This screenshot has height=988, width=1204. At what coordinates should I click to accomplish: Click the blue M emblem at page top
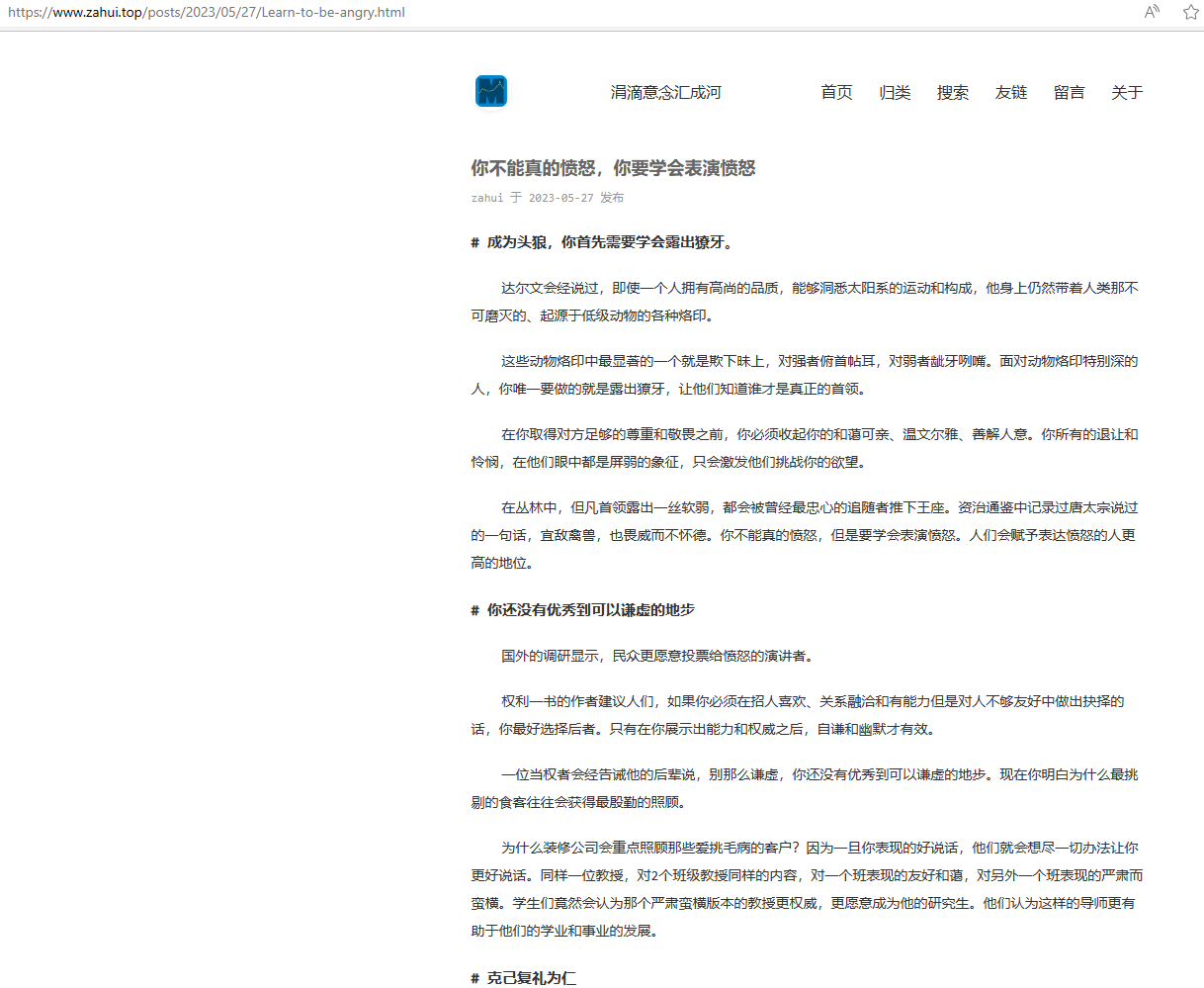[491, 90]
